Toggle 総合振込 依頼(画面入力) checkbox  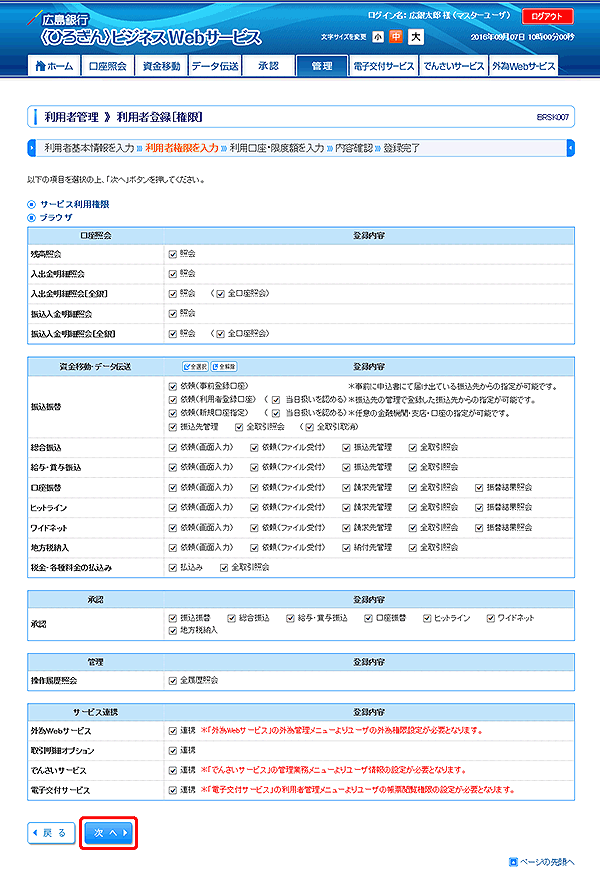tap(173, 448)
